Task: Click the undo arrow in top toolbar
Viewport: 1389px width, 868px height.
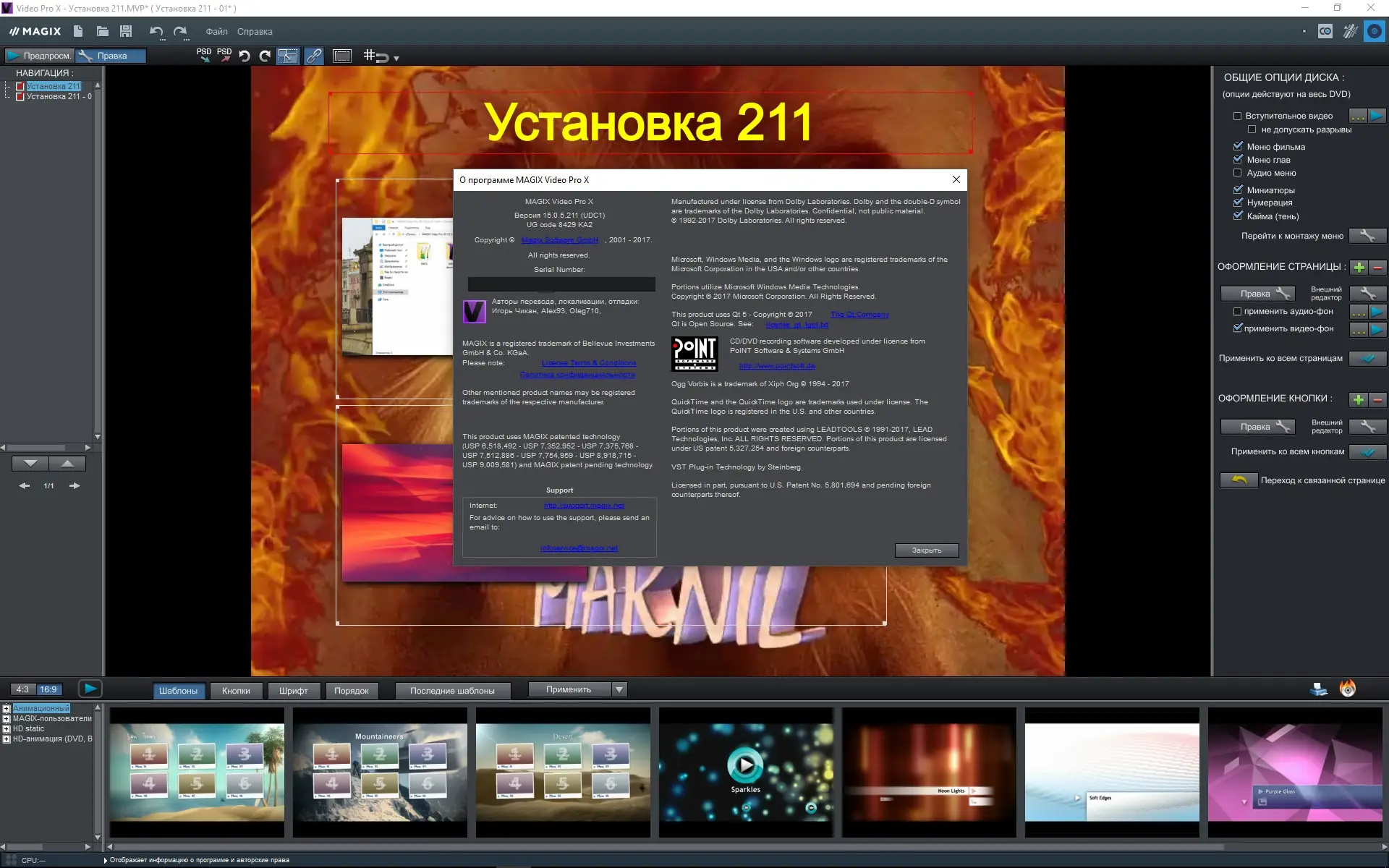Action: (156, 31)
